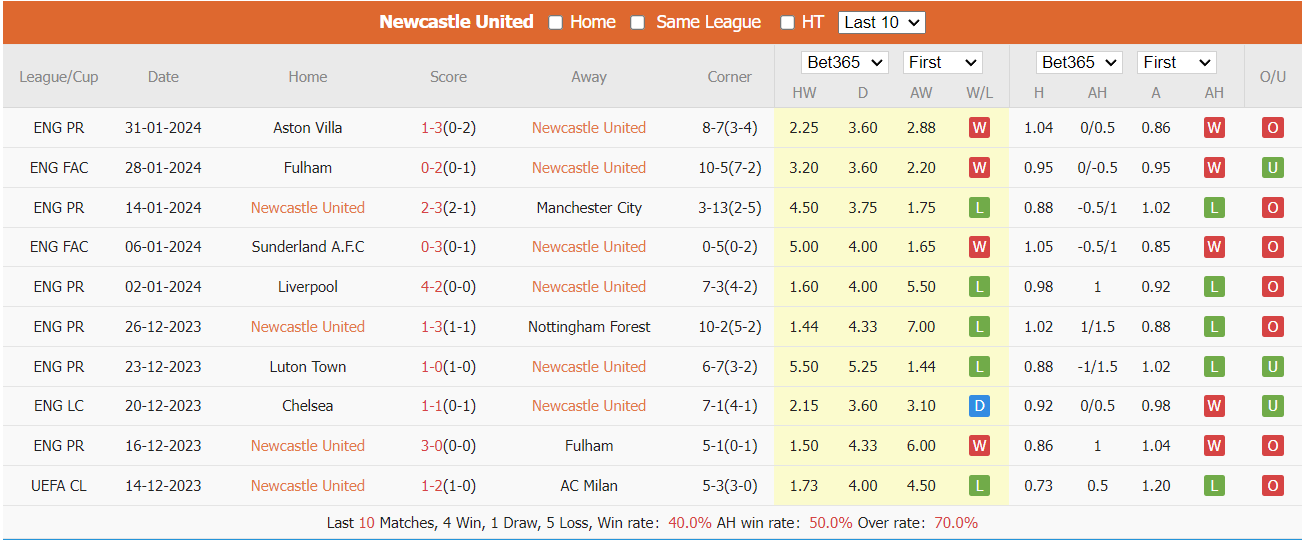
Task: Check the HT checkbox
Action: coord(787,23)
